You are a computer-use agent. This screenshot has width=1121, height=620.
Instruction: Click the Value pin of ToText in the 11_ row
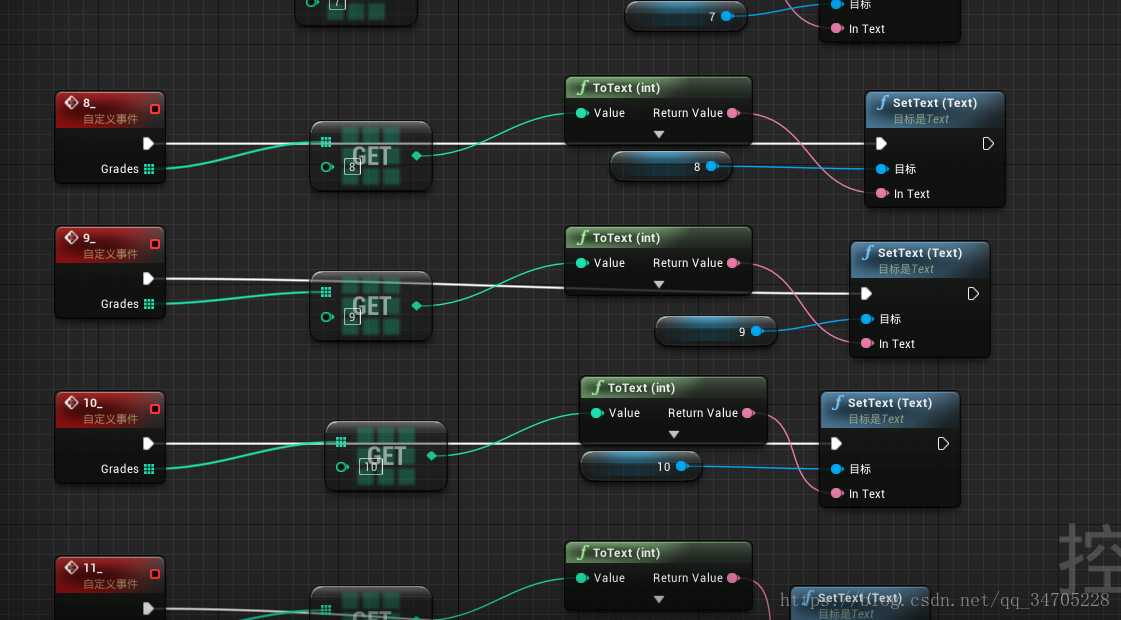582,578
